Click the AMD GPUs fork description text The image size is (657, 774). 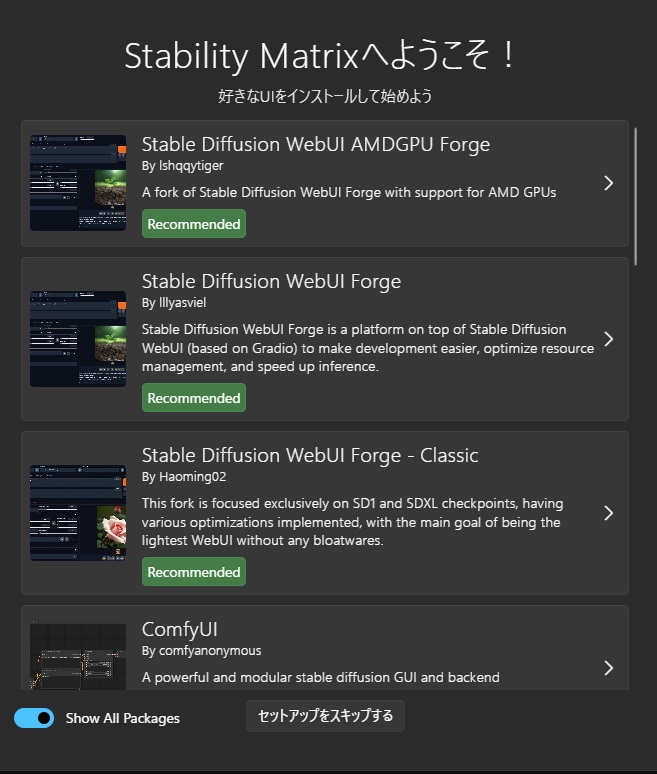point(349,192)
